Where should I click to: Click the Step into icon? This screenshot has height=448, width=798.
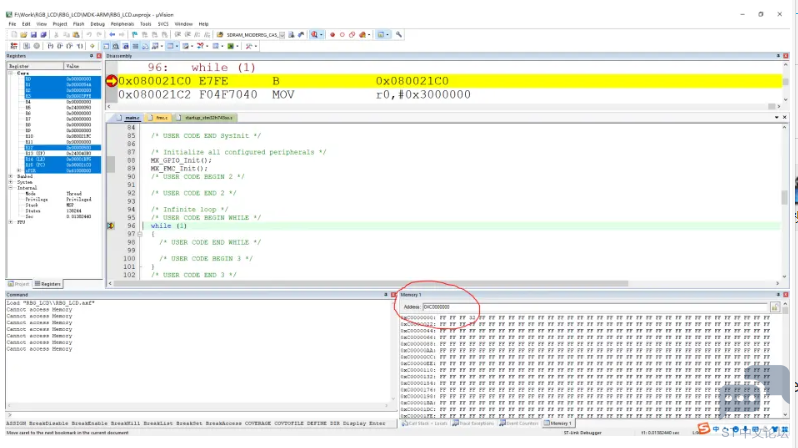click(50, 46)
